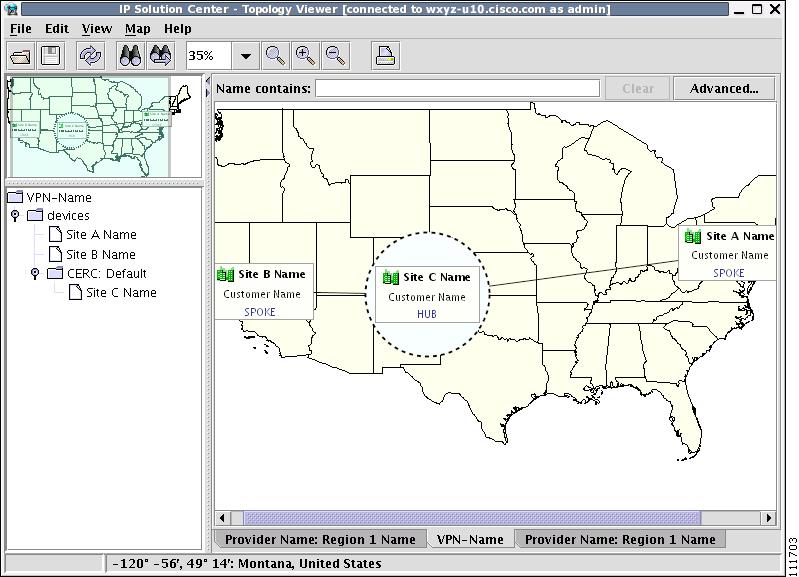Save map with floppy disk icon
The image size is (799, 577).
[x=50, y=56]
